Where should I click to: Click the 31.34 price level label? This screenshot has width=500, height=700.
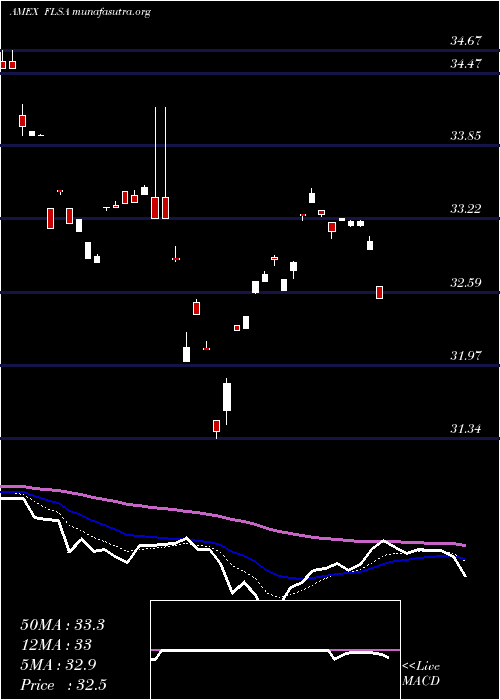click(x=466, y=429)
